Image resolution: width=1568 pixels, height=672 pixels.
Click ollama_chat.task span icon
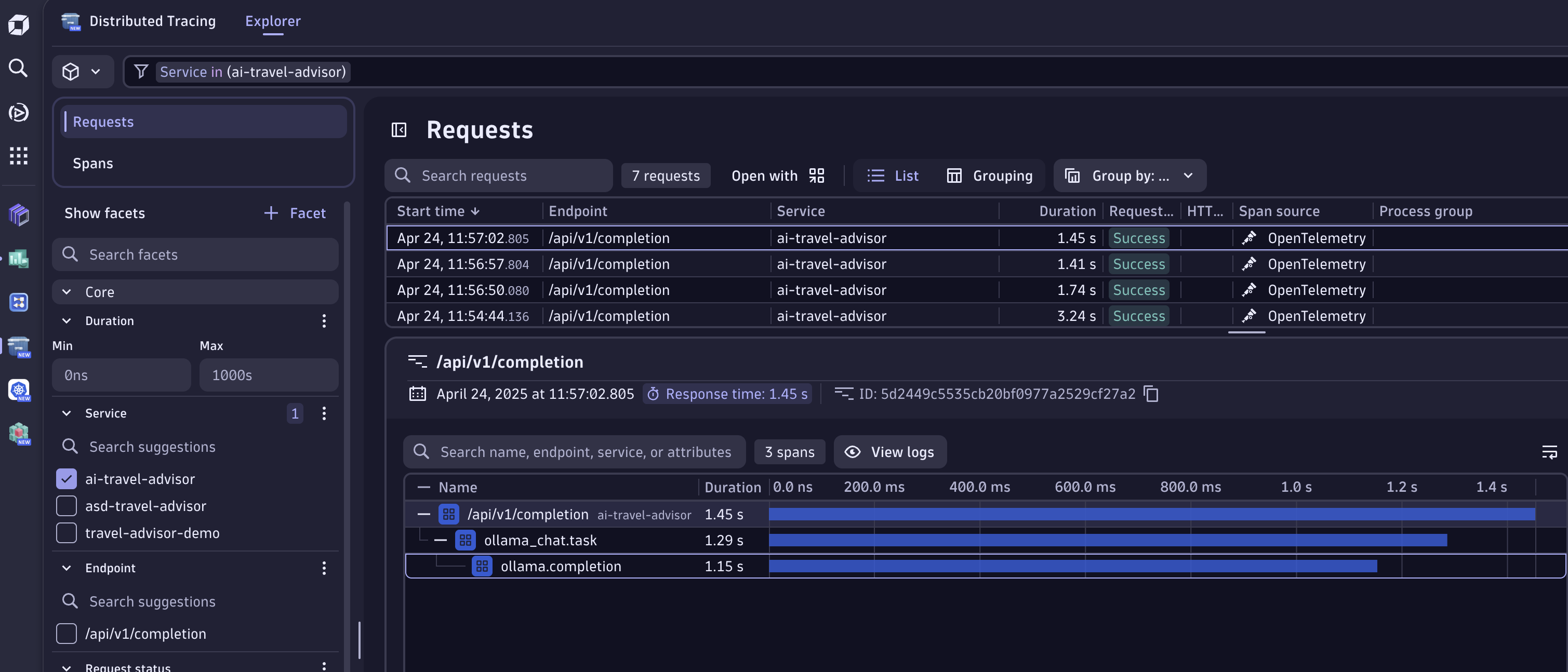point(465,540)
